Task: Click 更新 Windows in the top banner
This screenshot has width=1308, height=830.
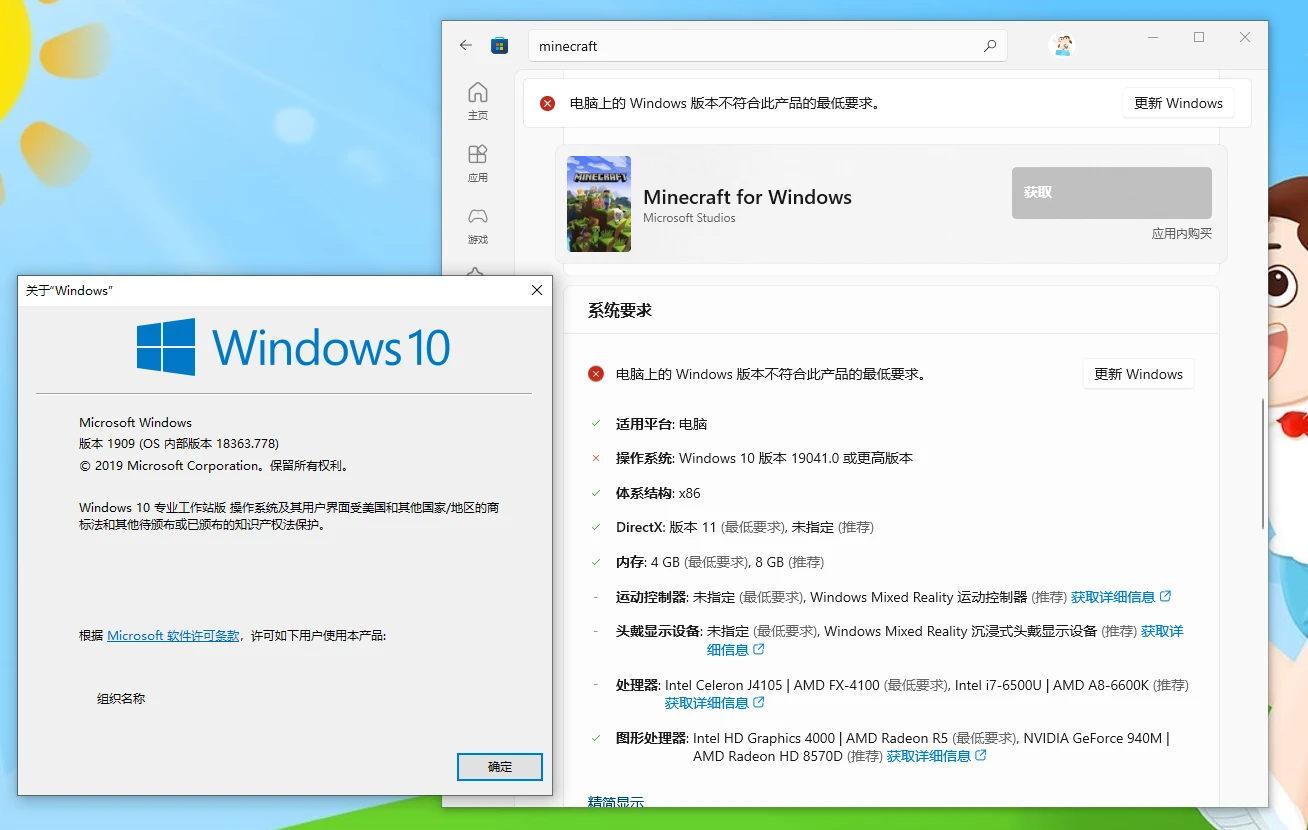Action: [x=1178, y=103]
